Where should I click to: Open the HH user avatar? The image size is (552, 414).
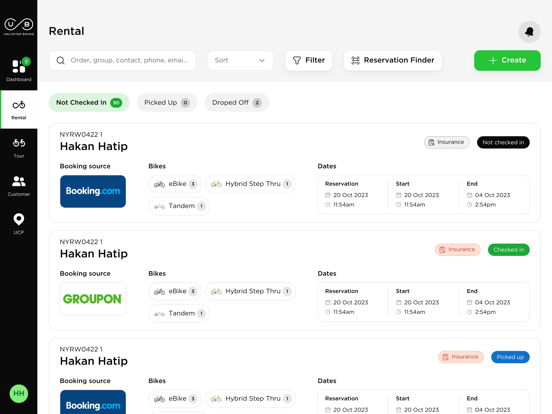pos(19,393)
